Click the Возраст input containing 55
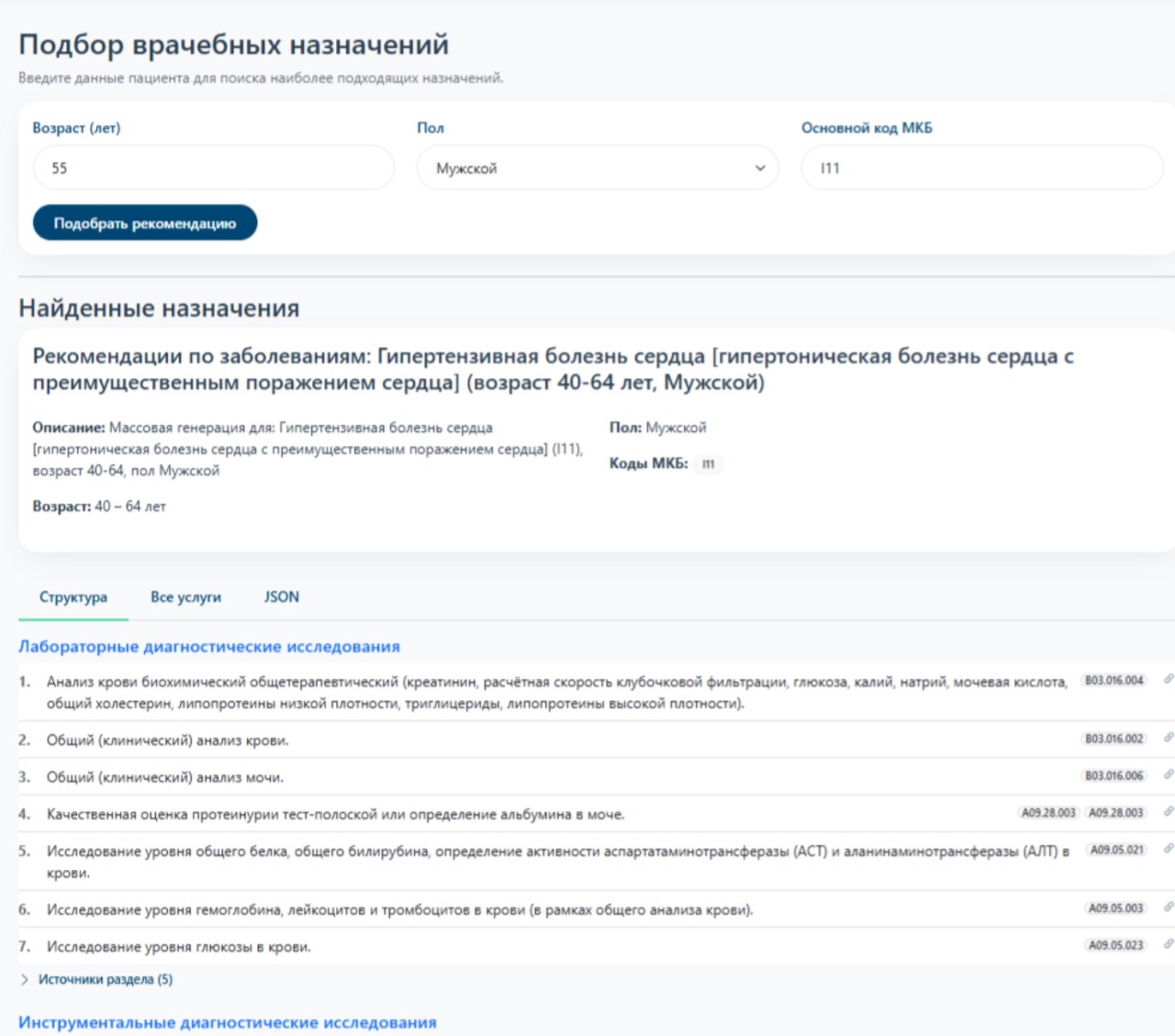The image size is (1175, 1036). [212, 168]
